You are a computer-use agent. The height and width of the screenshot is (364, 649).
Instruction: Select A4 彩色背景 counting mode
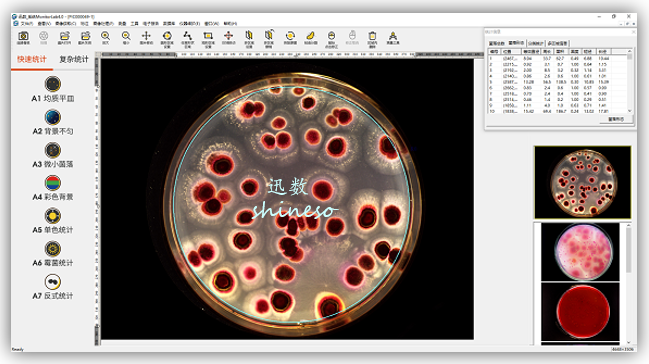coord(53,188)
